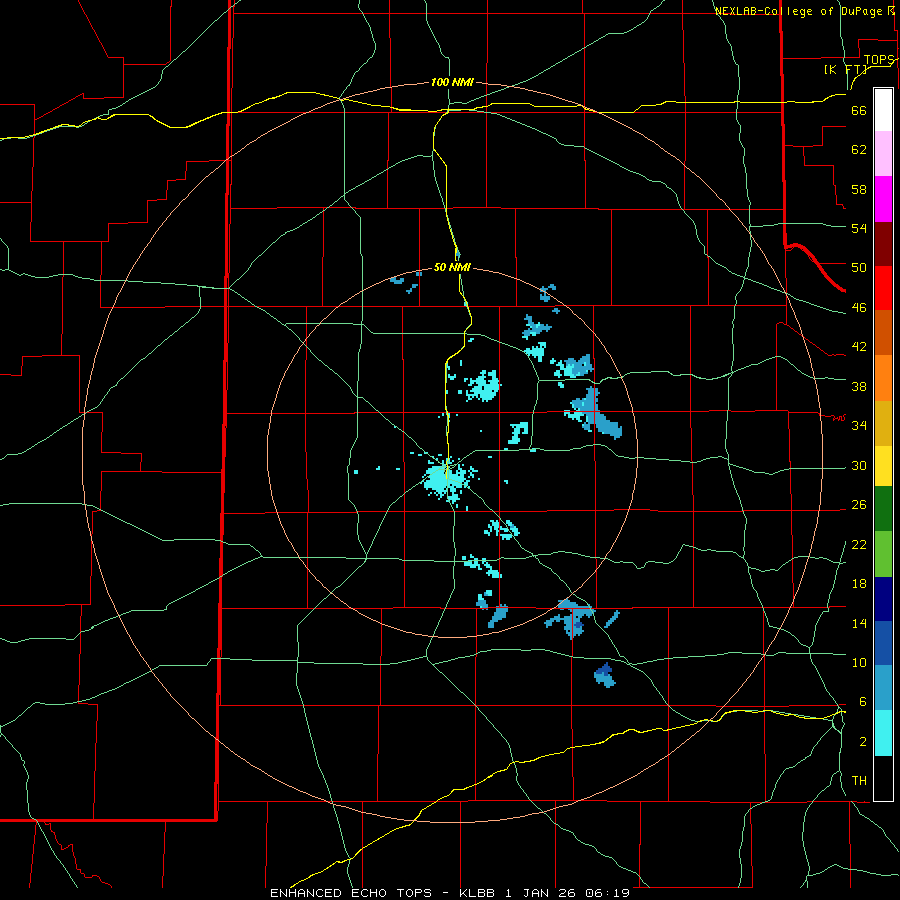Click the lighter orange legend swatch
Screen dimensions: 900x900
coord(883,378)
